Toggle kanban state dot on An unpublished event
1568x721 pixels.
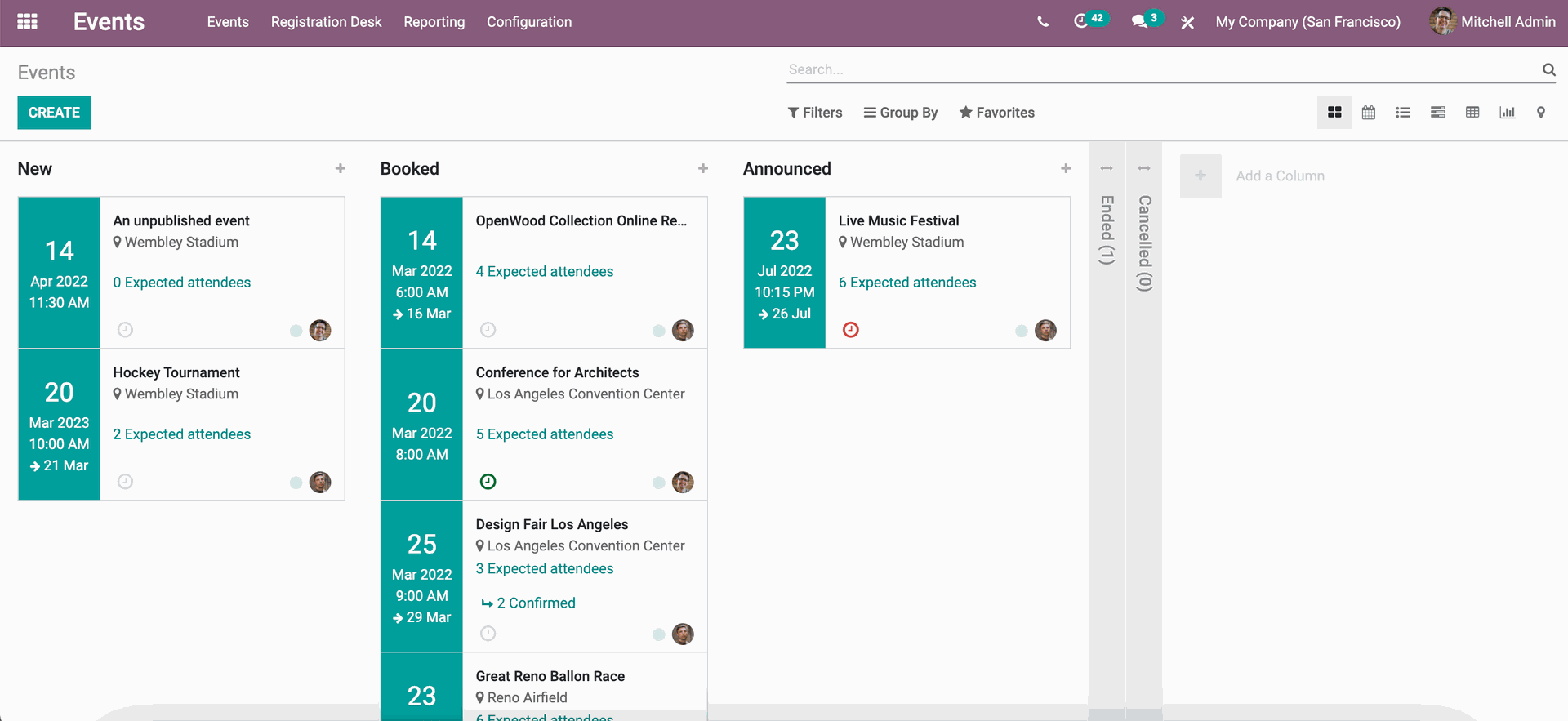click(x=296, y=331)
